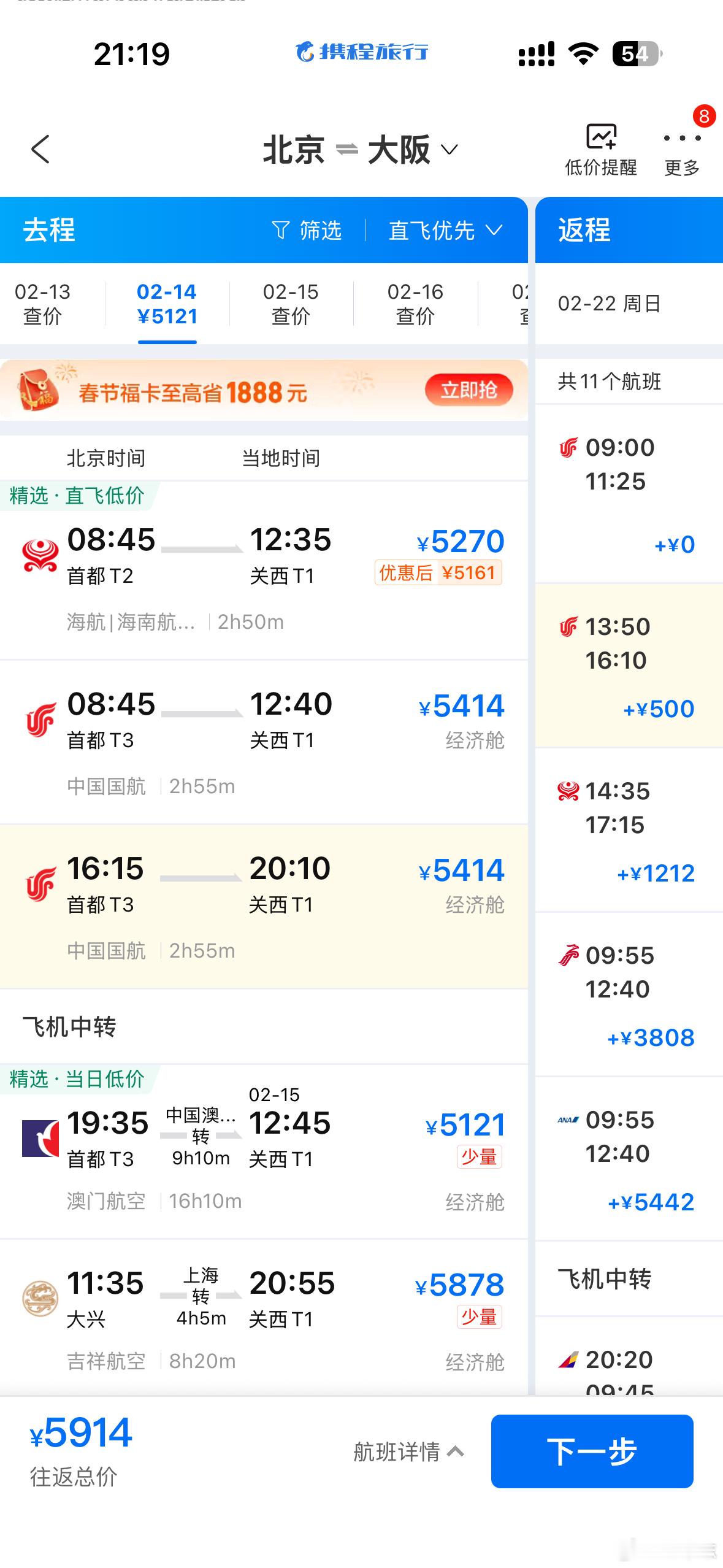Expand the 北京 大阪 route dropdown
Image resolution: width=723 pixels, height=1568 pixels.
(x=449, y=150)
